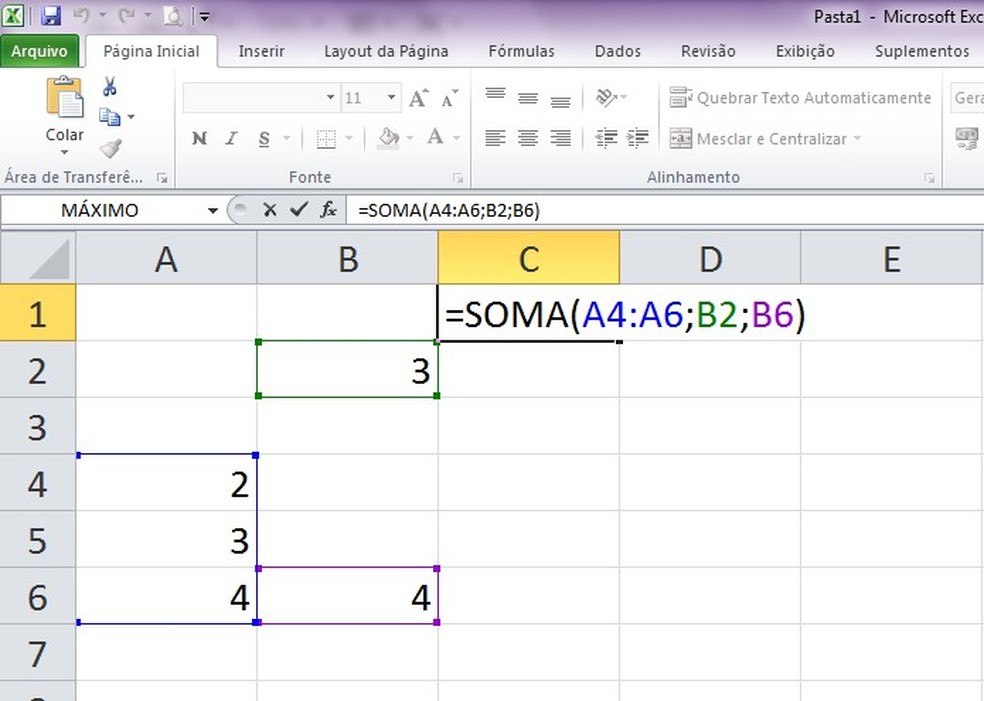Open the Fonte group dialog launcher
This screenshot has height=701, width=984.
click(x=458, y=178)
